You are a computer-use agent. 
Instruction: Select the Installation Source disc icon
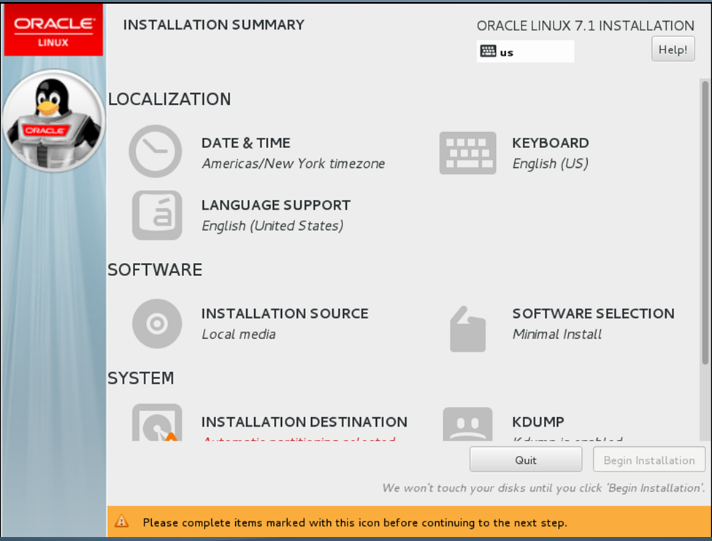point(157,323)
